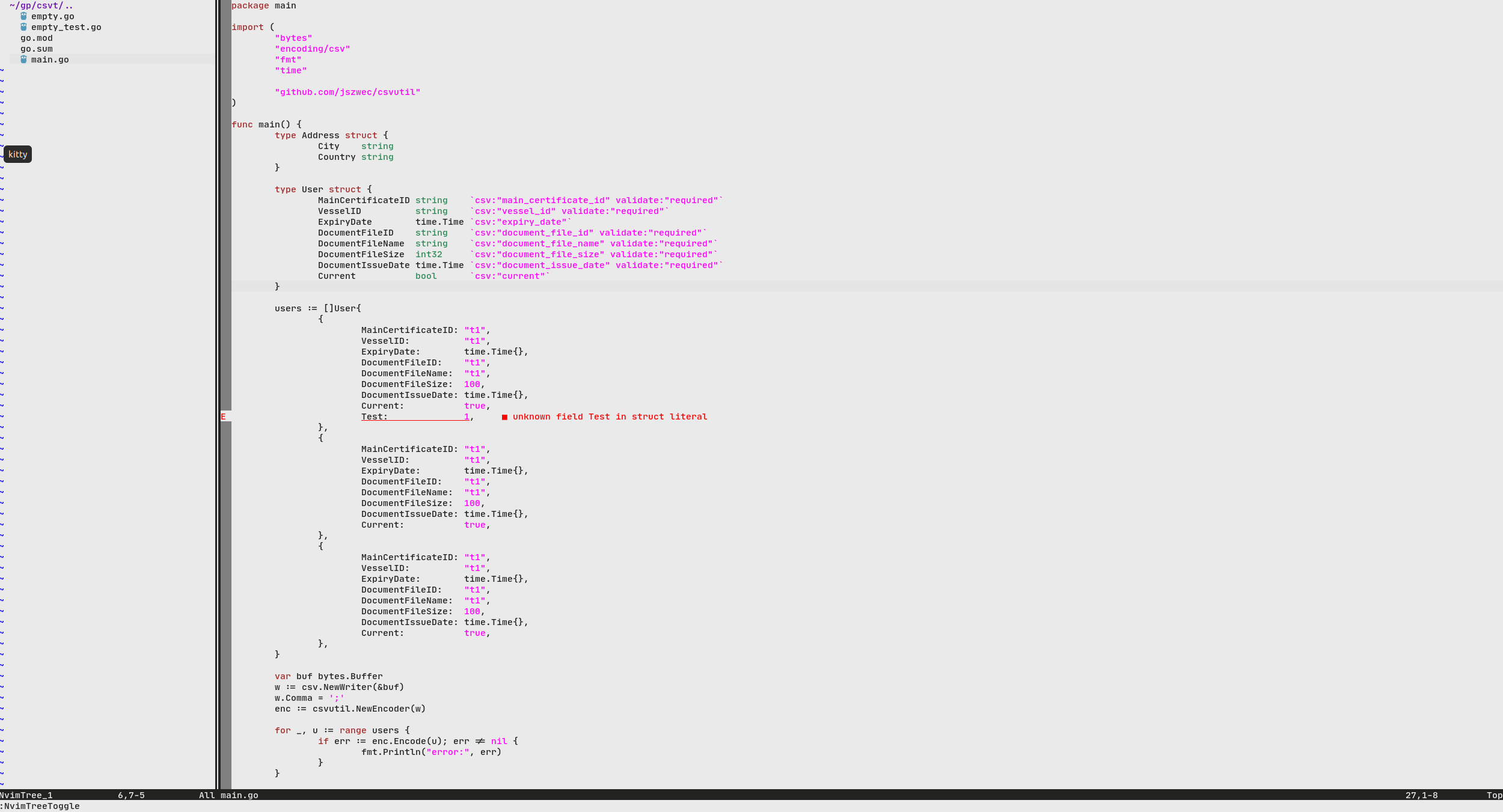Click the red diagnostic square before error message

click(x=504, y=417)
